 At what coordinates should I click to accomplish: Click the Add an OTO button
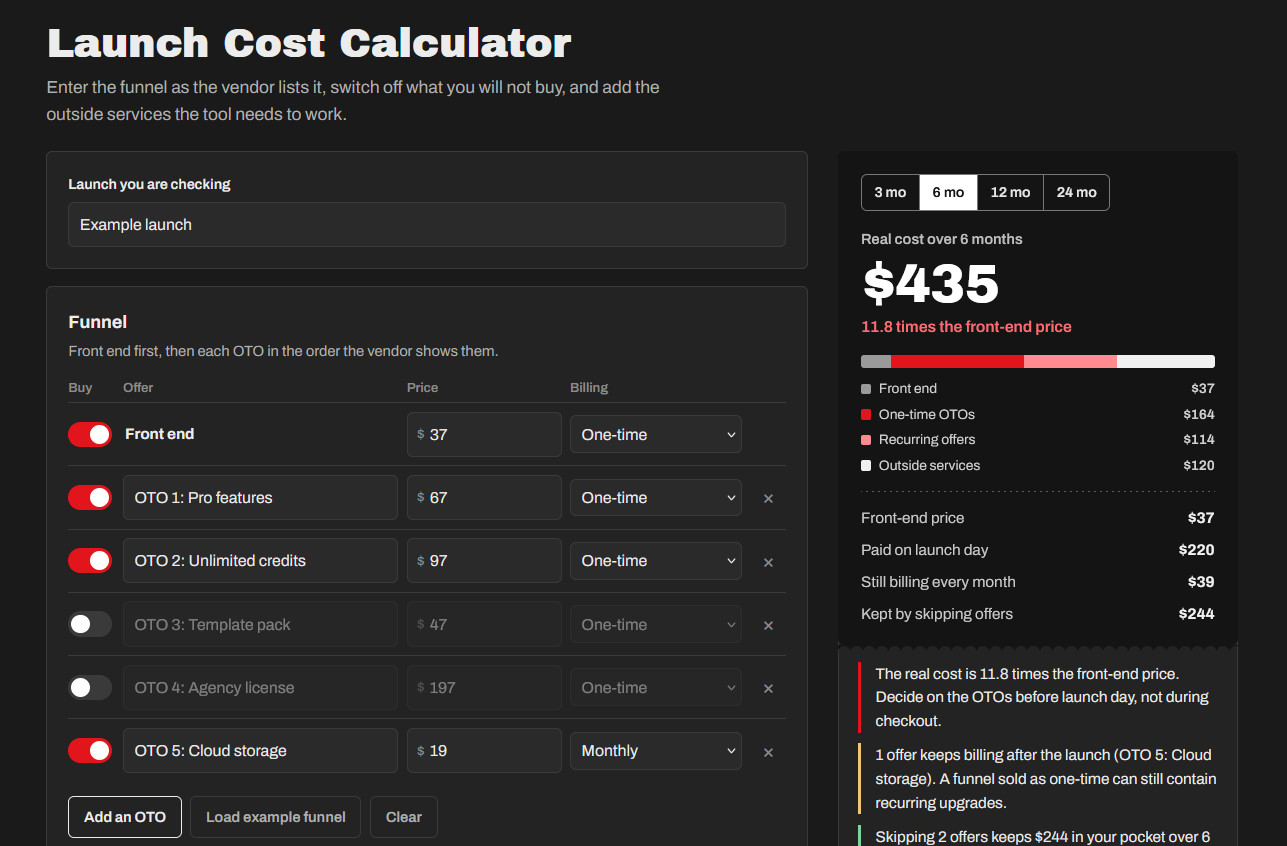(125, 817)
